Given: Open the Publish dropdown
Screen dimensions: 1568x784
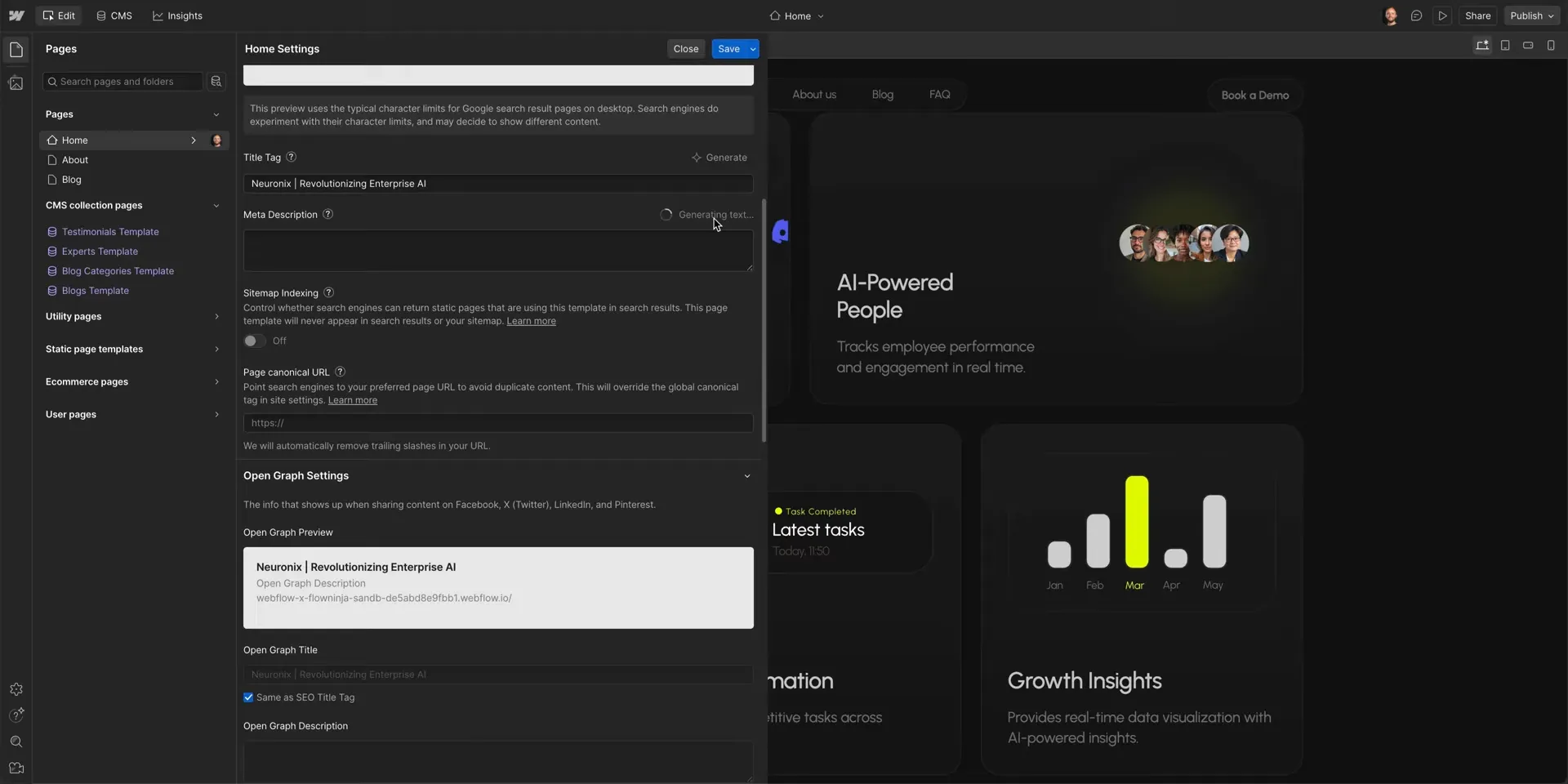Looking at the screenshot, I should click(1532, 16).
